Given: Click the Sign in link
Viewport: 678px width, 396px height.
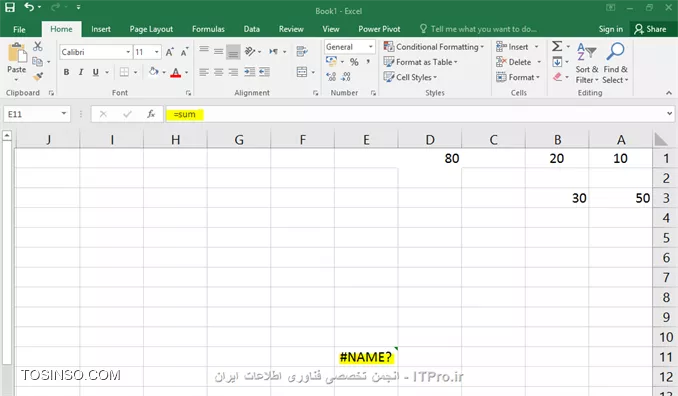Looking at the screenshot, I should (611, 29).
